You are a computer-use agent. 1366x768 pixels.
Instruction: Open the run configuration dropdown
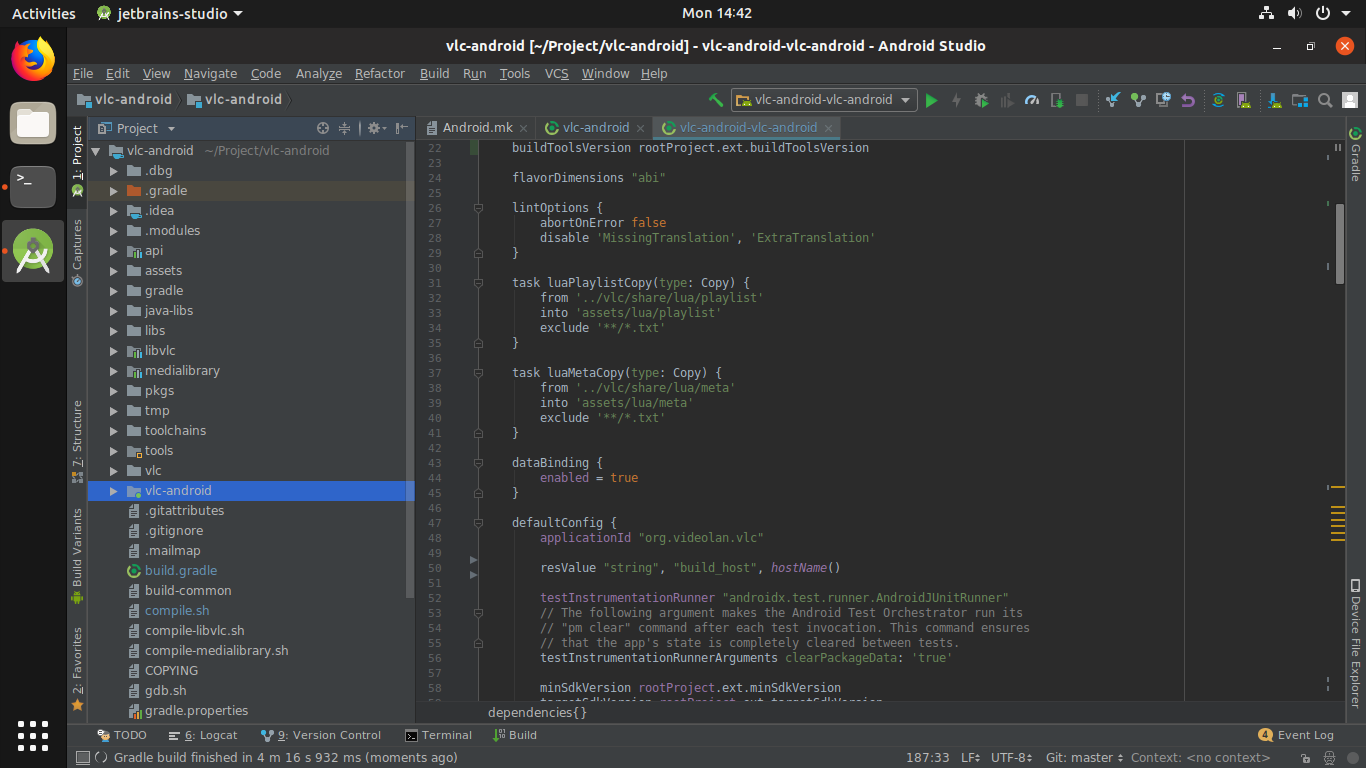[x=824, y=100]
